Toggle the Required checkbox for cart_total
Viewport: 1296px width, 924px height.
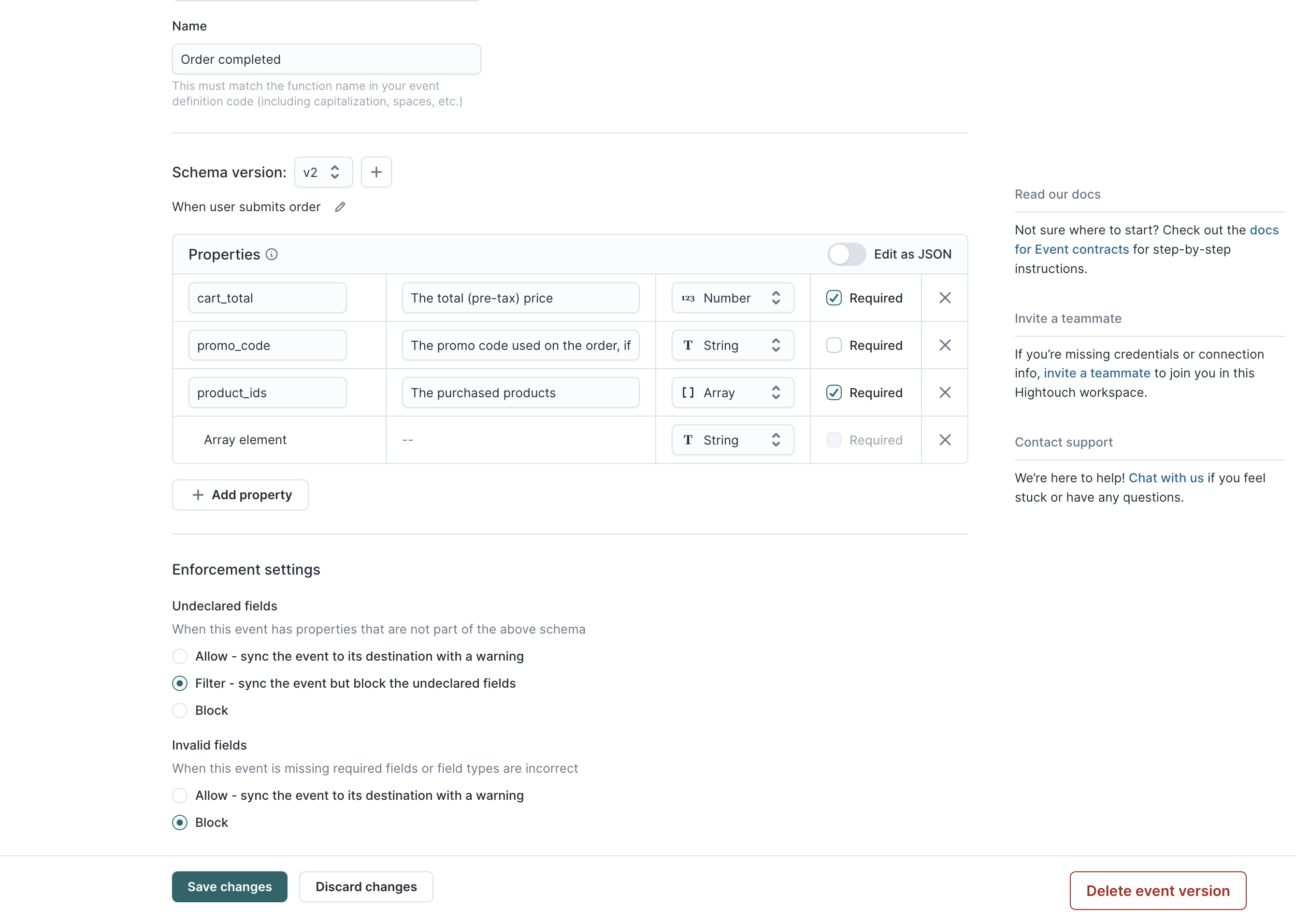833,297
